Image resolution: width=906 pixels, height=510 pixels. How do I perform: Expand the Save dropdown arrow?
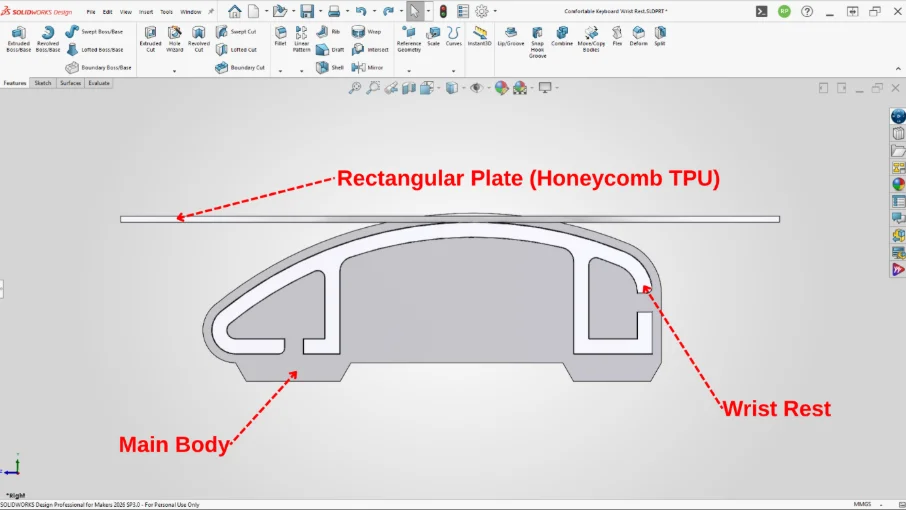[320, 11]
